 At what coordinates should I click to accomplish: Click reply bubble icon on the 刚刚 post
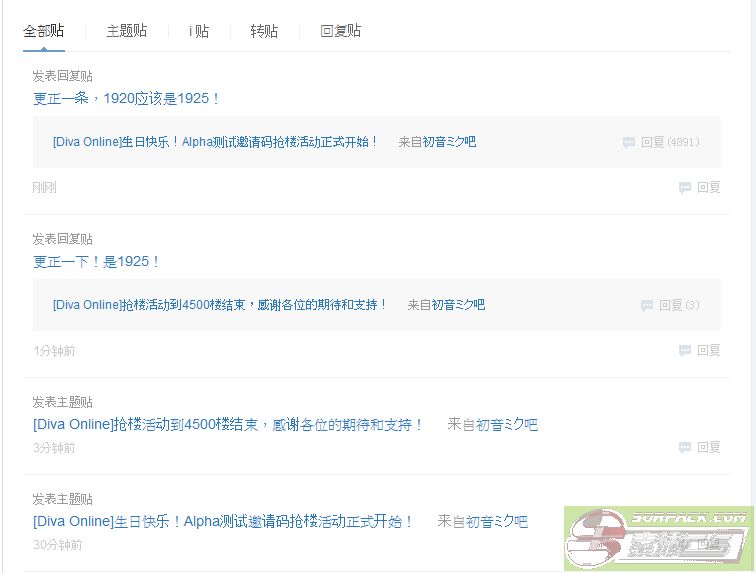pyautogui.click(x=685, y=187)
